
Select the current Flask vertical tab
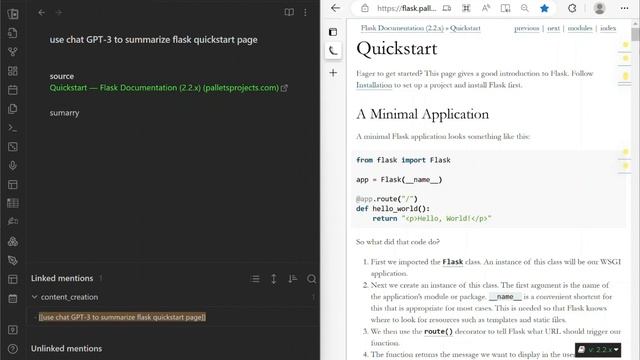click(333, 51)
